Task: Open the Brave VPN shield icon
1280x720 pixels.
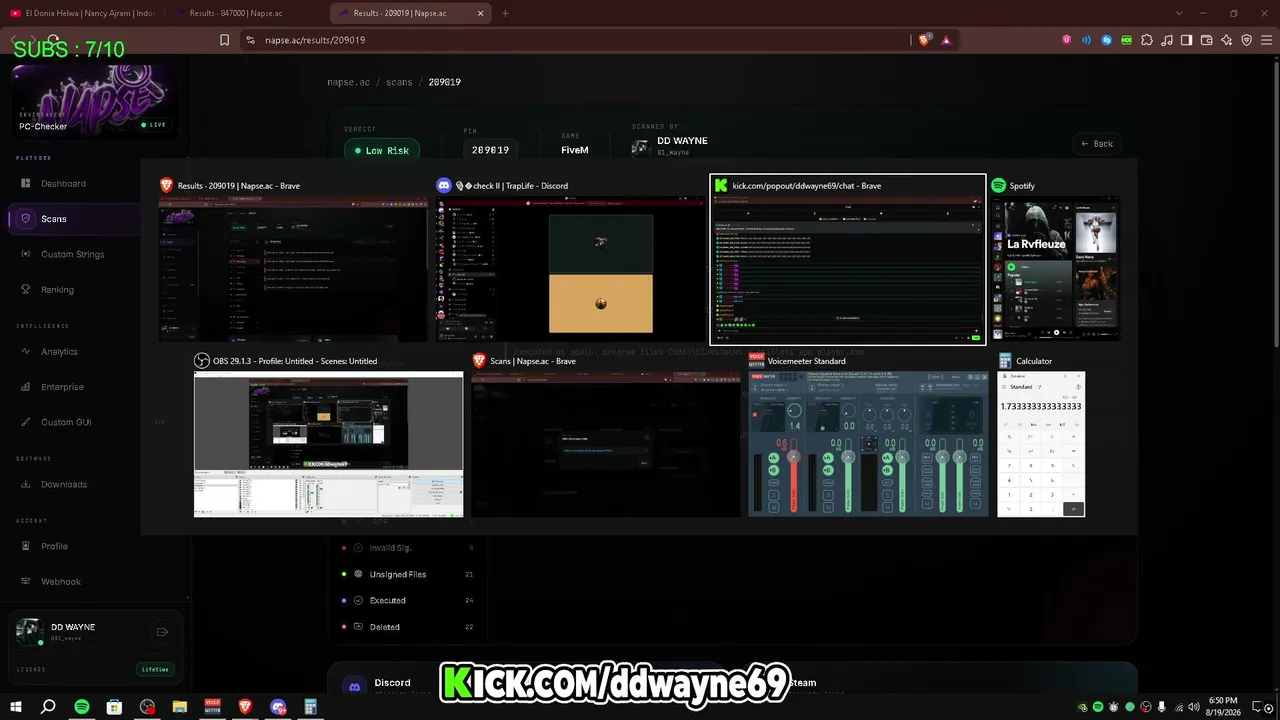Action: pos(1246,40)
